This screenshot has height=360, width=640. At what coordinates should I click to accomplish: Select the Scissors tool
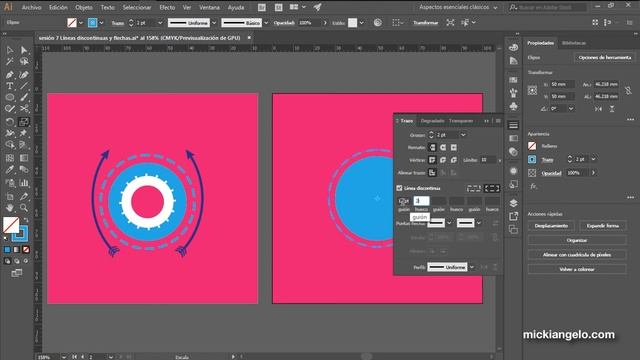click(24, 109)
